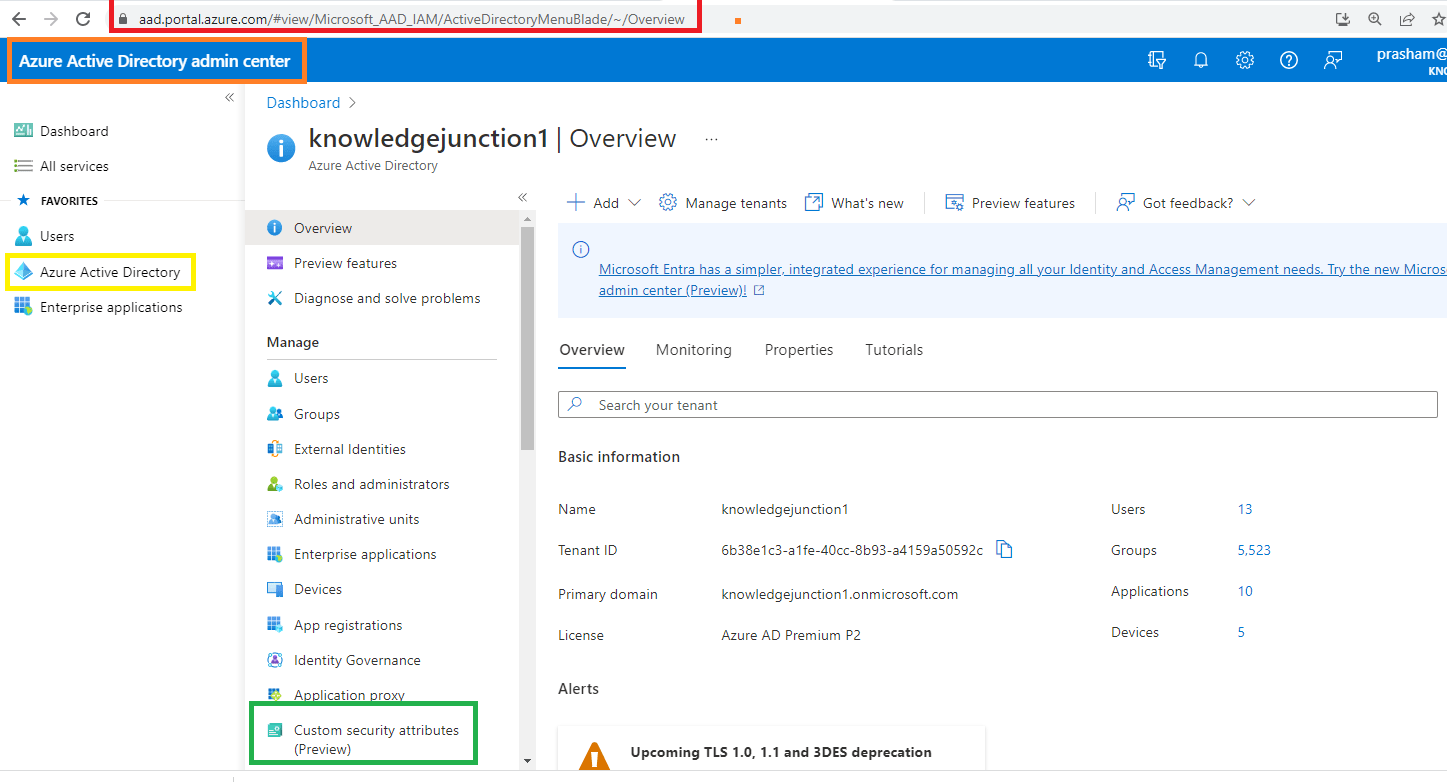Open the ellipsis more options next to Overview

point(711,139)
